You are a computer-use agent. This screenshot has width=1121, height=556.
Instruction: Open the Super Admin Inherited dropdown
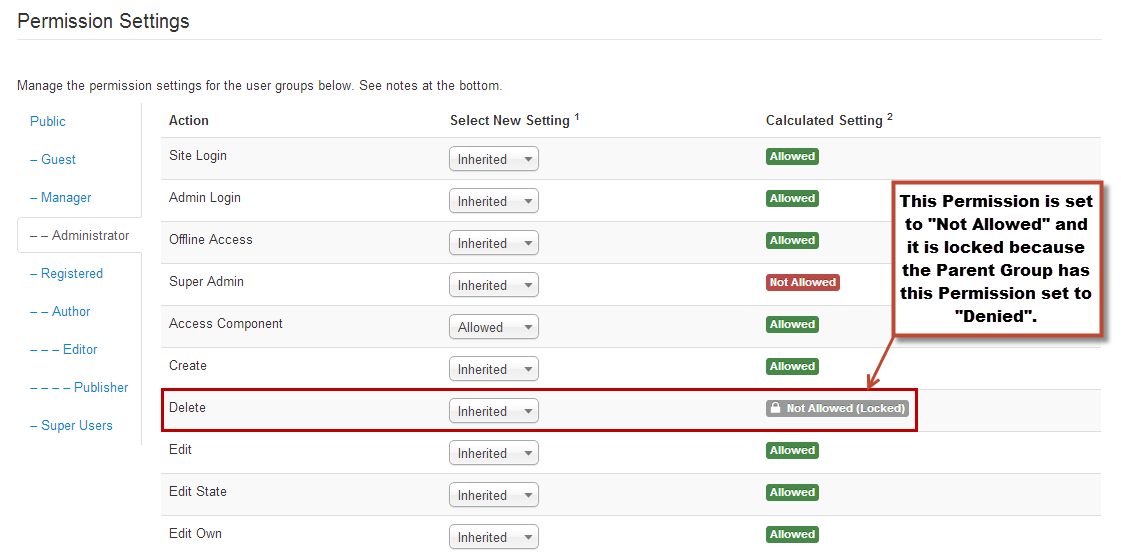point(493,284)
